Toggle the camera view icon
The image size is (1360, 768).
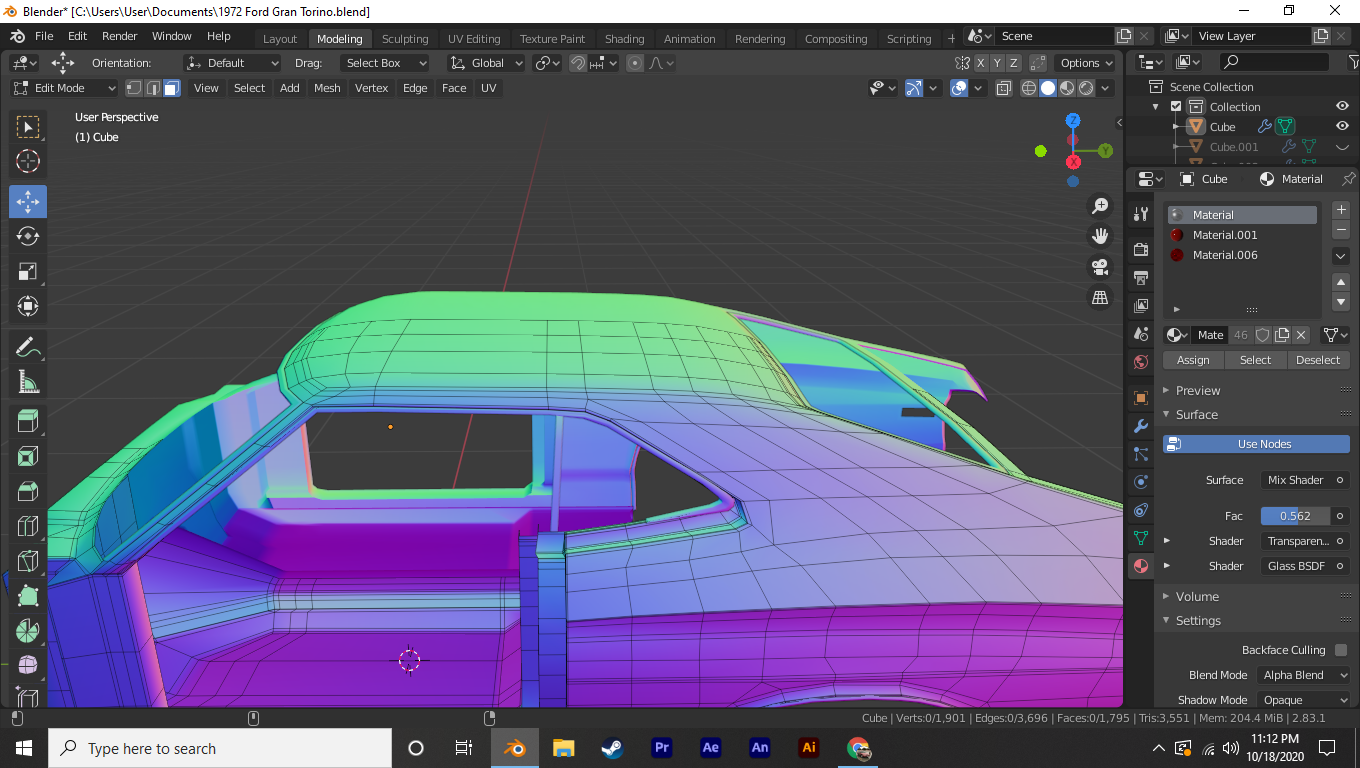1100,267
